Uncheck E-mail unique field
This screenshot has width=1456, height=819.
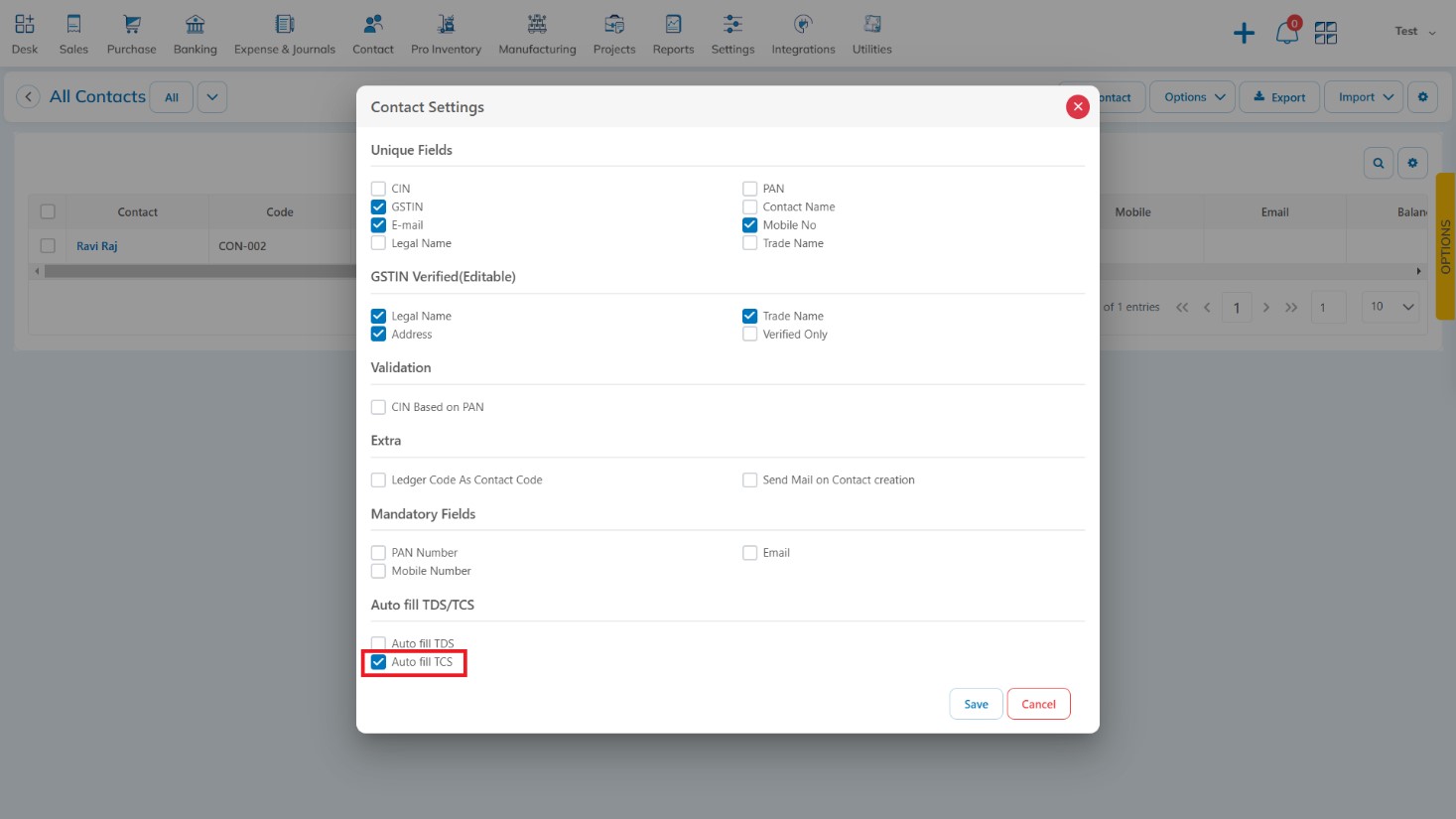[x=378, y=225]
